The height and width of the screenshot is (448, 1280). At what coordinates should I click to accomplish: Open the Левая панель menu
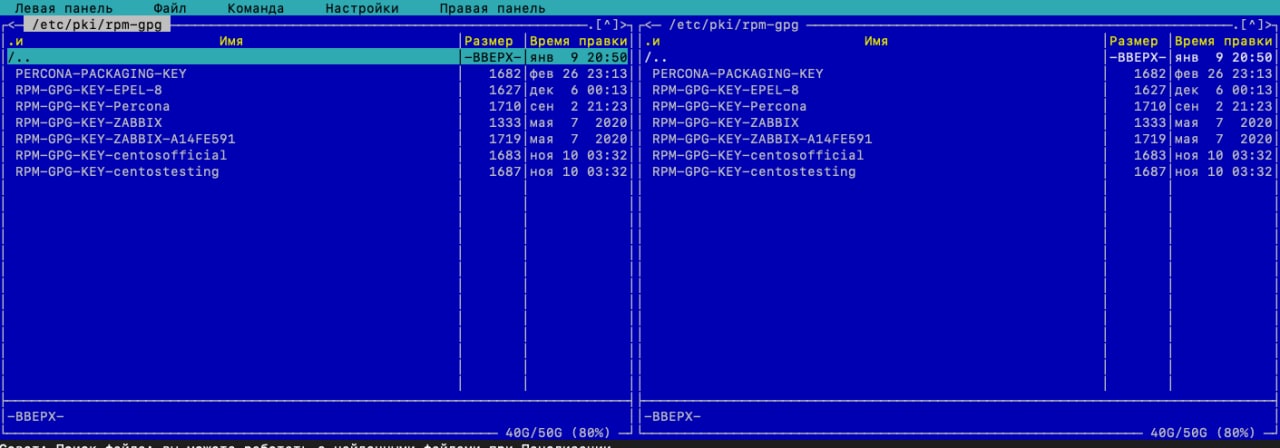point(63,8)
